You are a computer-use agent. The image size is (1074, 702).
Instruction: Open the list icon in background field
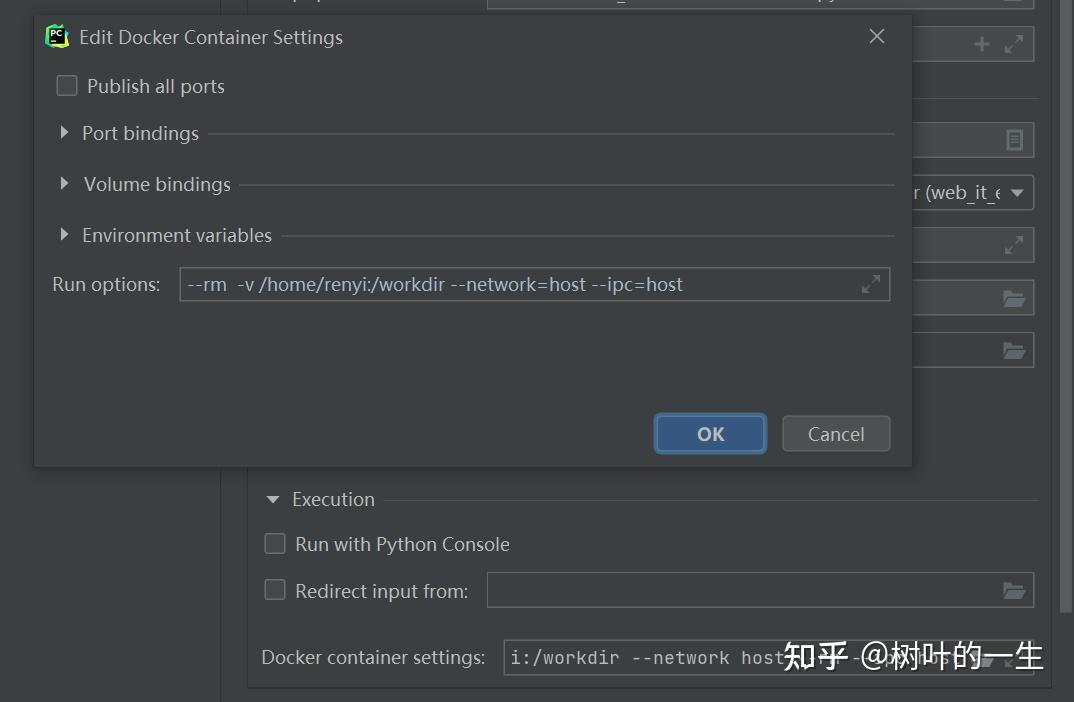pyautogui.click(x=1014, y=140)
